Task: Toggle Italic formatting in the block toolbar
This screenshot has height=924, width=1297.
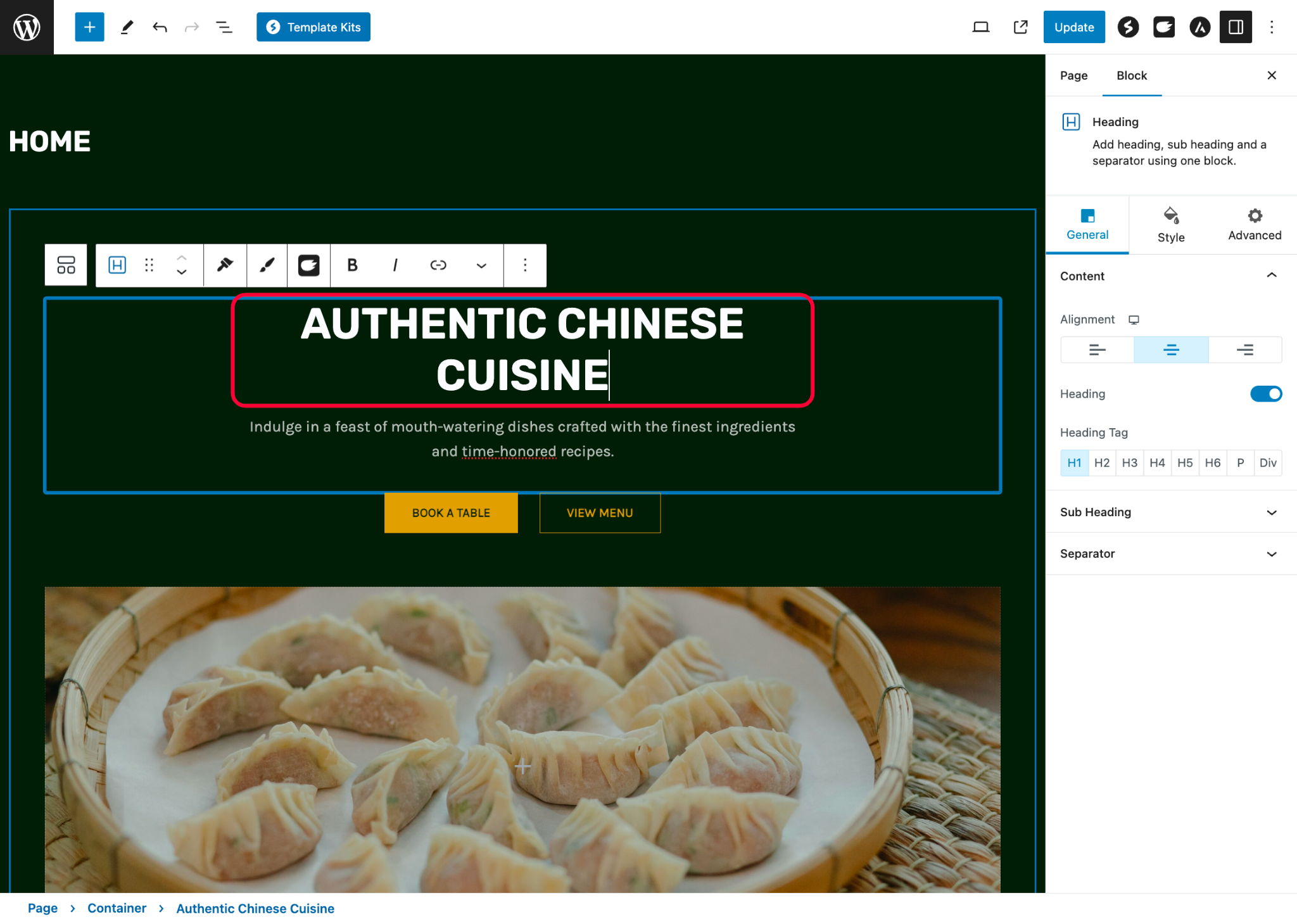Action: tap(395, 265)
